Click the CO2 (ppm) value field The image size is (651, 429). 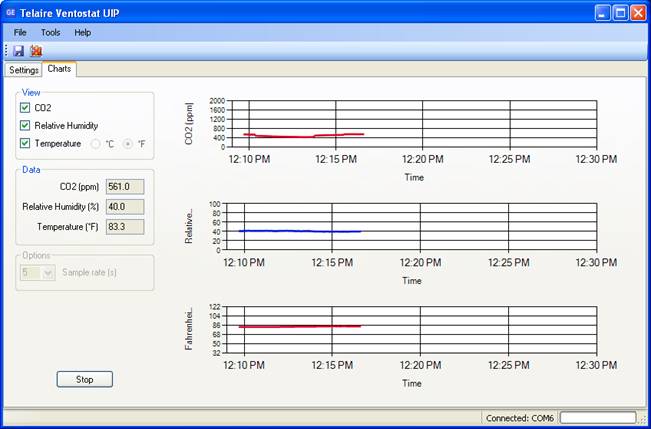tap(125, 186)
